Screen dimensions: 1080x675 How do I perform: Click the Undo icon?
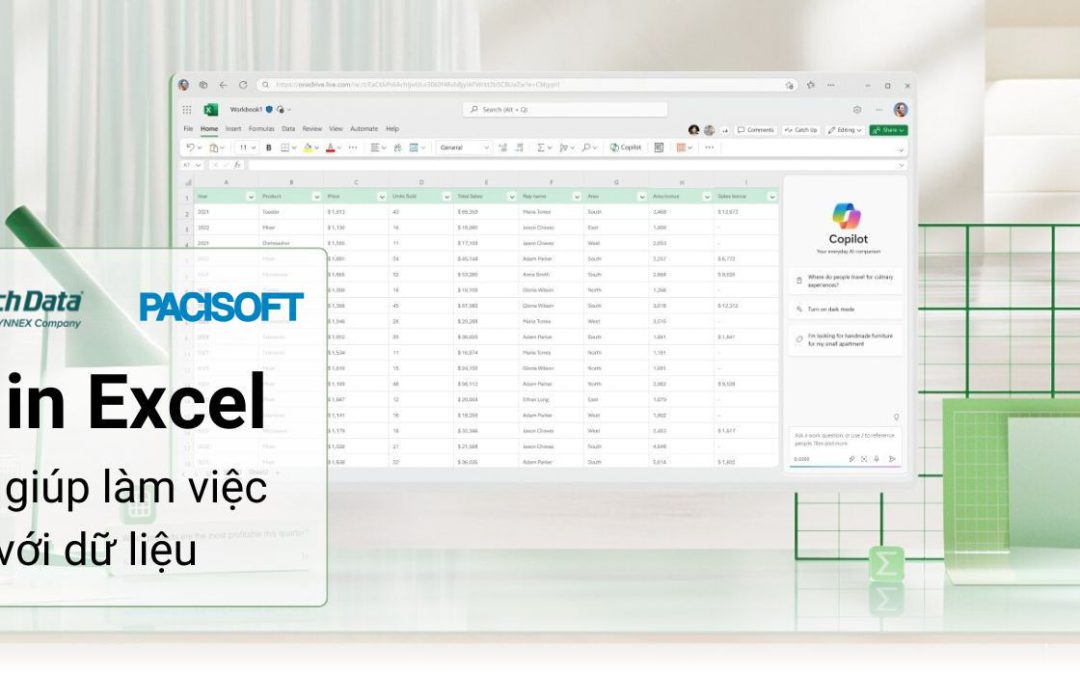192,147
